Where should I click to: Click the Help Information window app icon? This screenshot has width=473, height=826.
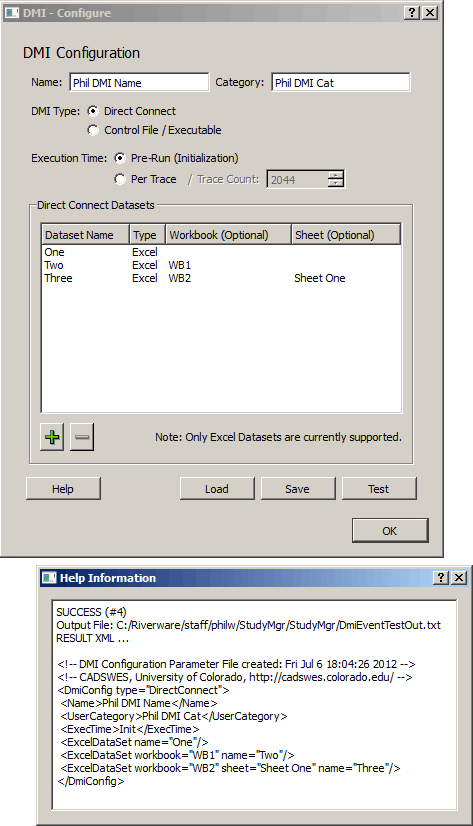49,578
